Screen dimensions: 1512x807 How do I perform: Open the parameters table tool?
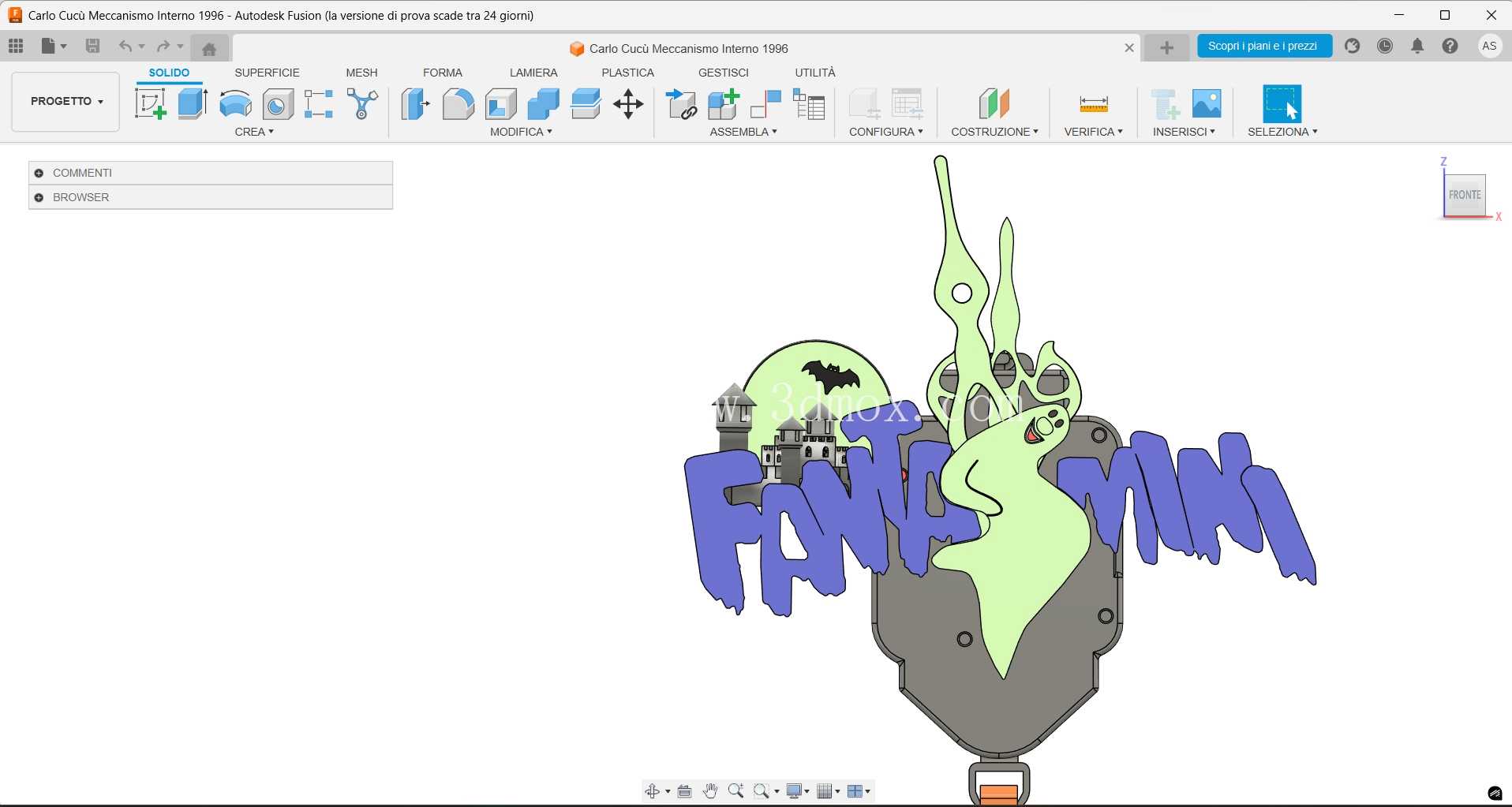click(x=809, y=103)
